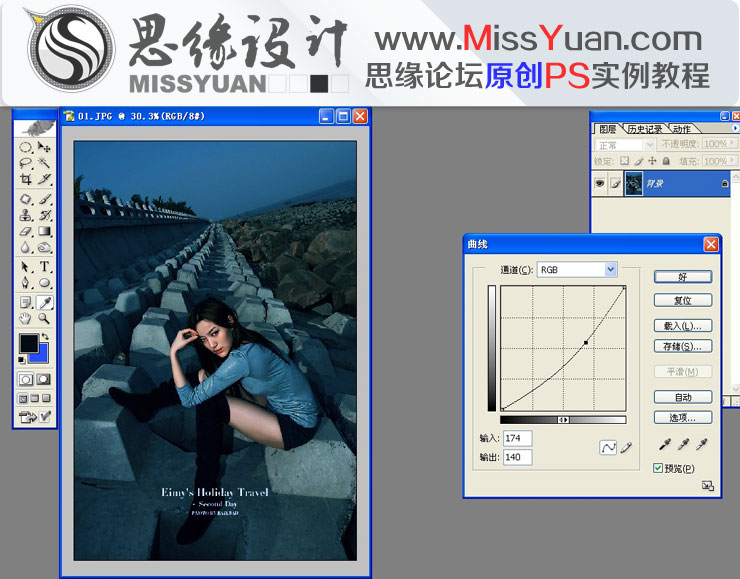This screenshot has height=579, width=740.
Task: Select the Healing/Patch tool
Action: (26, 199)
